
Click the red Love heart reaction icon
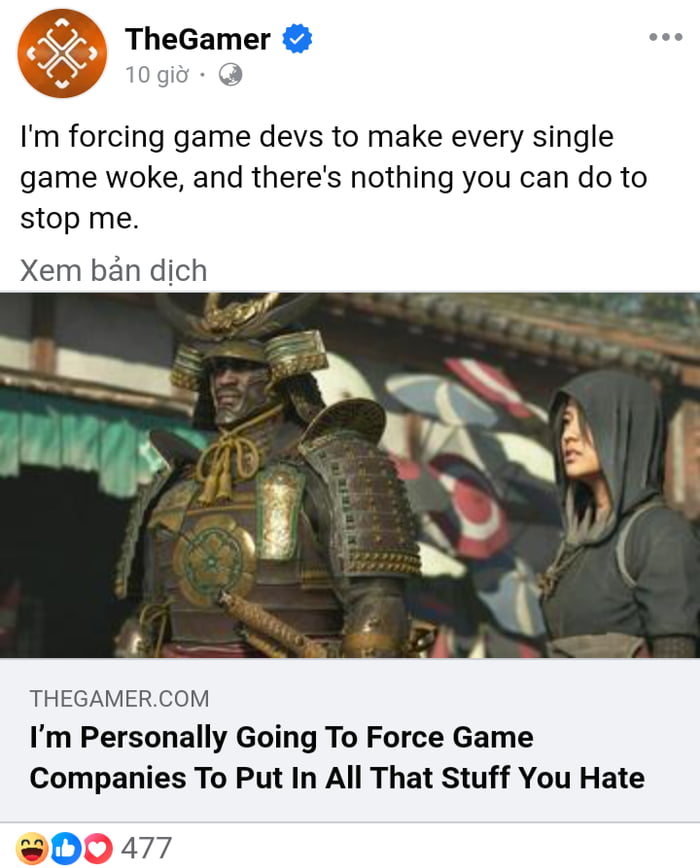coord(97,848)
